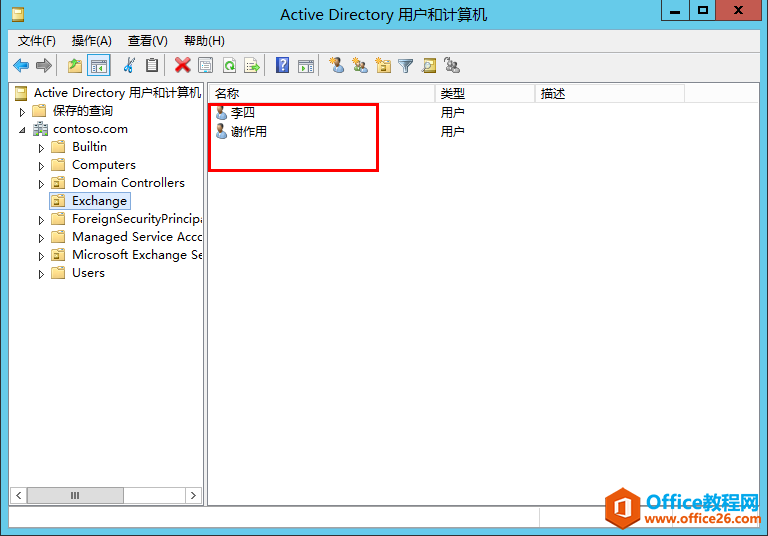
Task: Expand the Domain Controllers node
Action: point(41,184)
